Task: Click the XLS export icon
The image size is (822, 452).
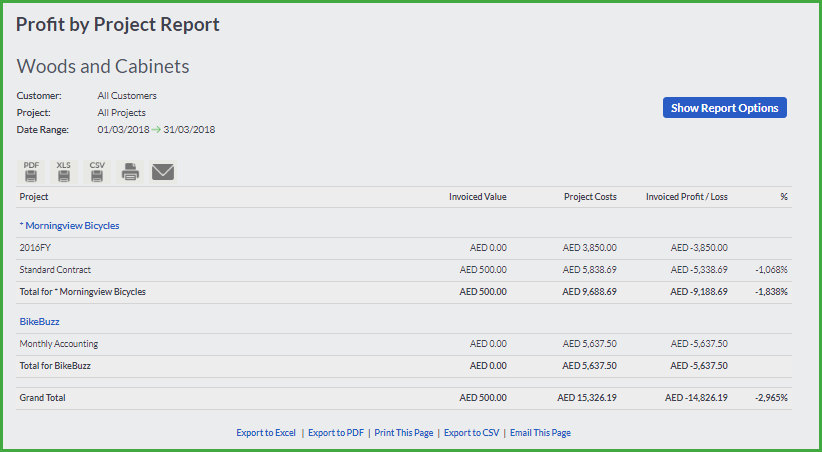Action: [x=64, y=172]
